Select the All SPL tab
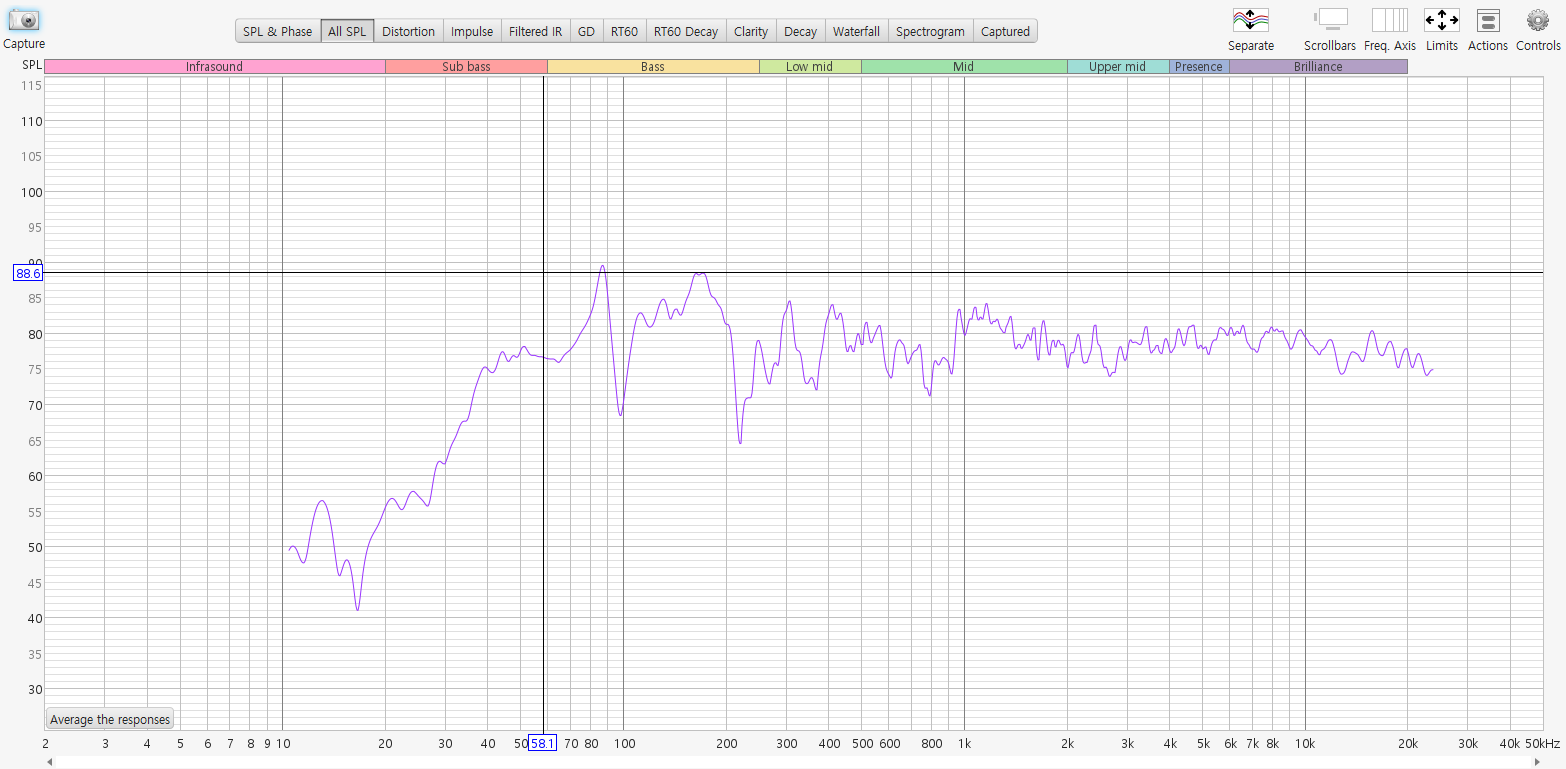This screenshot has height=769, width=1566. pyautogui.click(x=347, y=31)
